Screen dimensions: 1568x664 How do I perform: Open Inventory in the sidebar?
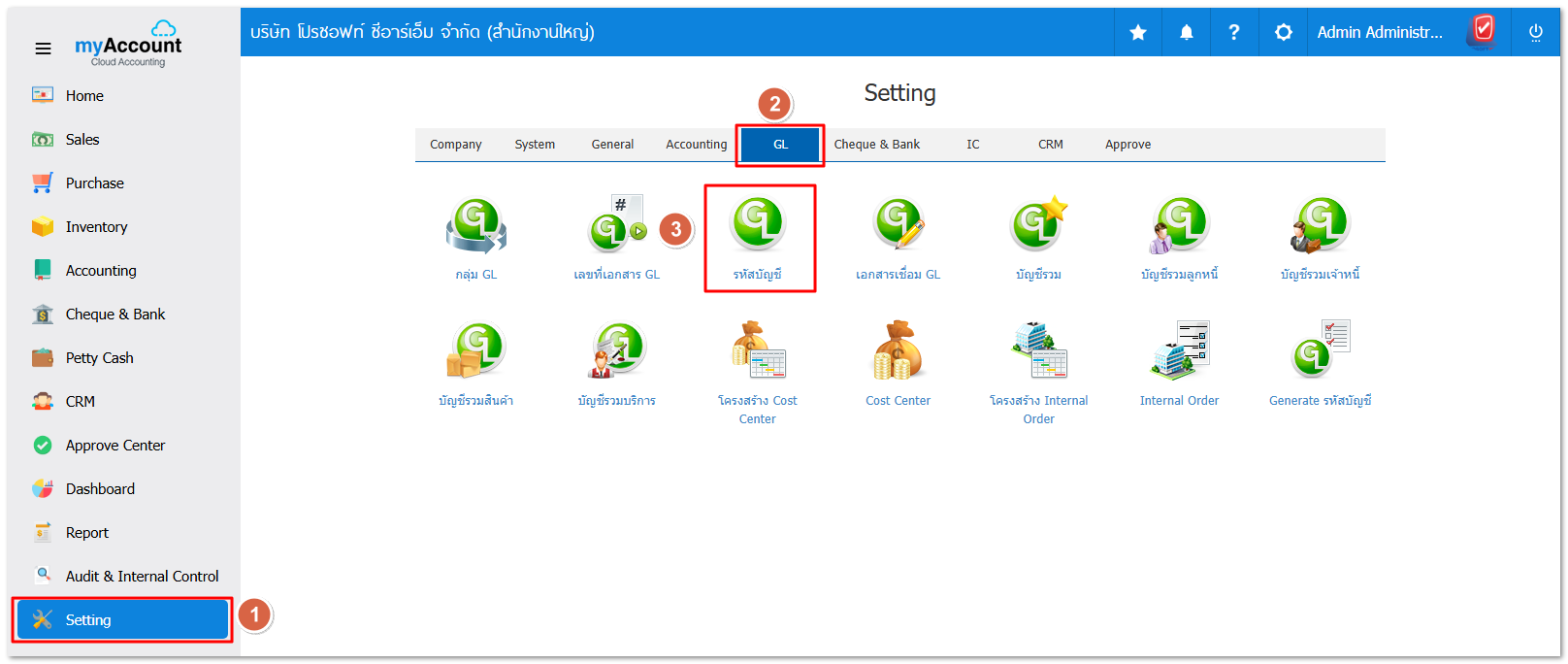click(x=96, y=227)
